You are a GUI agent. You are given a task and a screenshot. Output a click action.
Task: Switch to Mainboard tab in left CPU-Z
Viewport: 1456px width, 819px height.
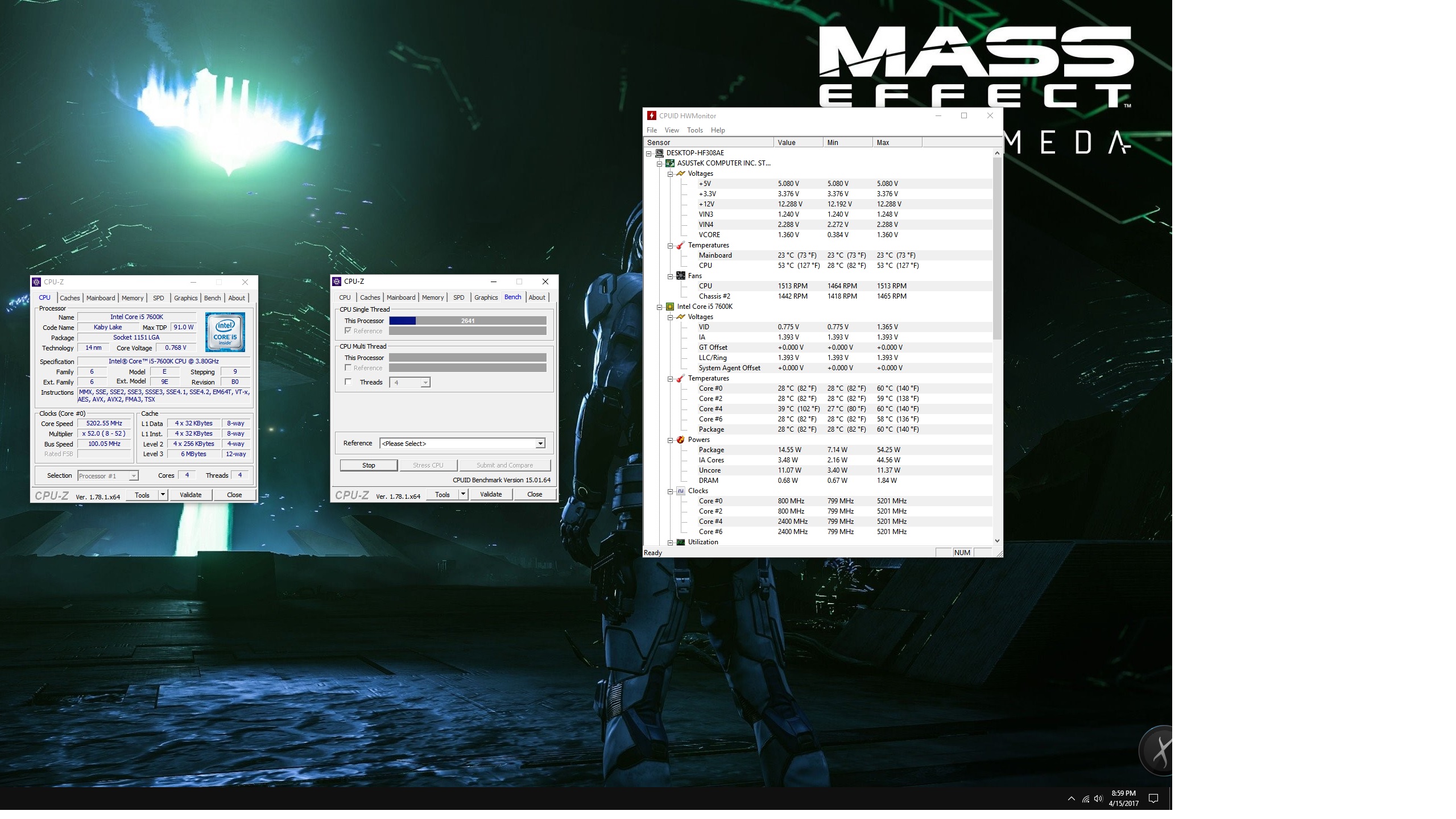(x=101, y=298)
